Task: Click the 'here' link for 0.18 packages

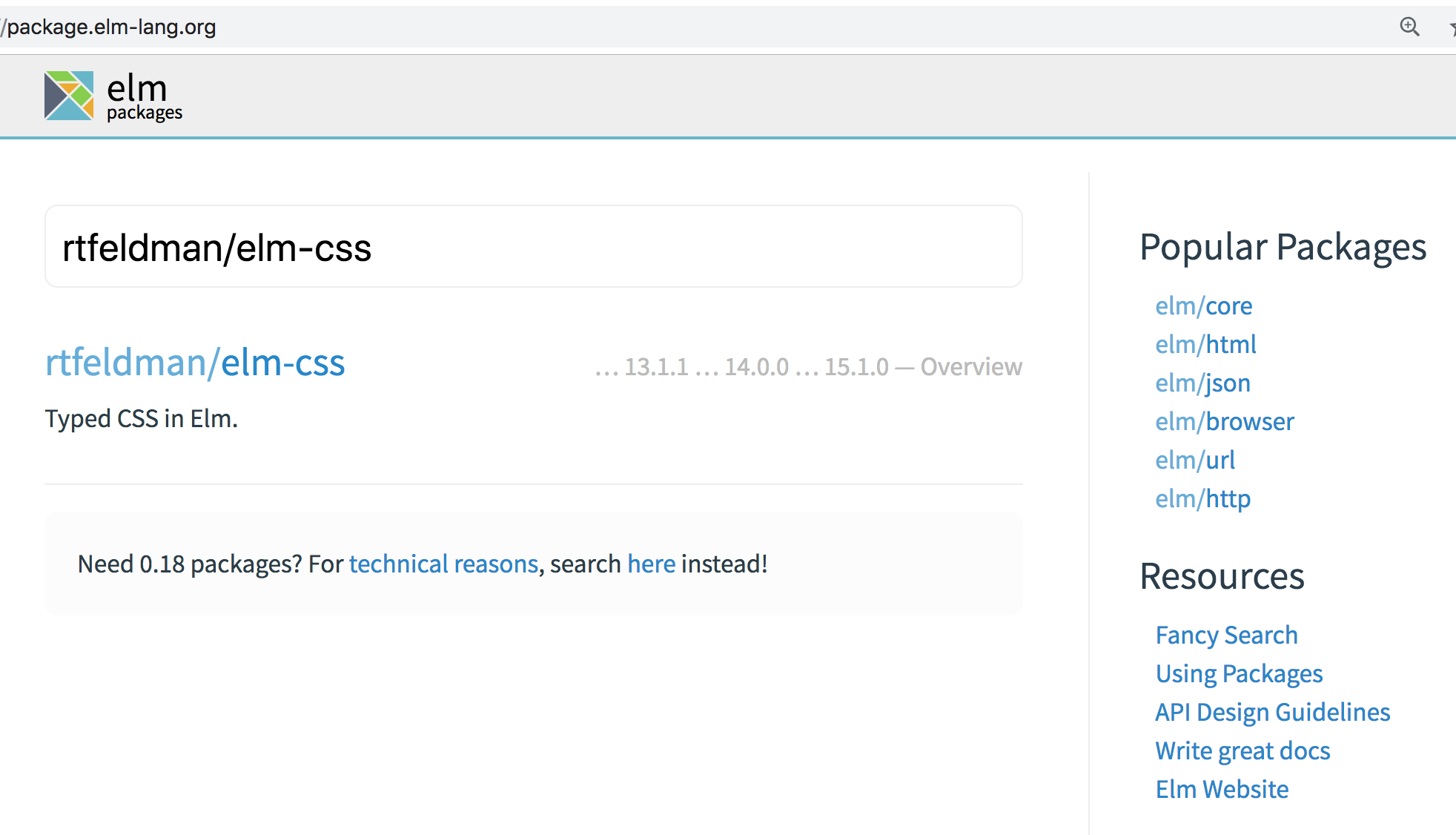Action: pos(651,564)
